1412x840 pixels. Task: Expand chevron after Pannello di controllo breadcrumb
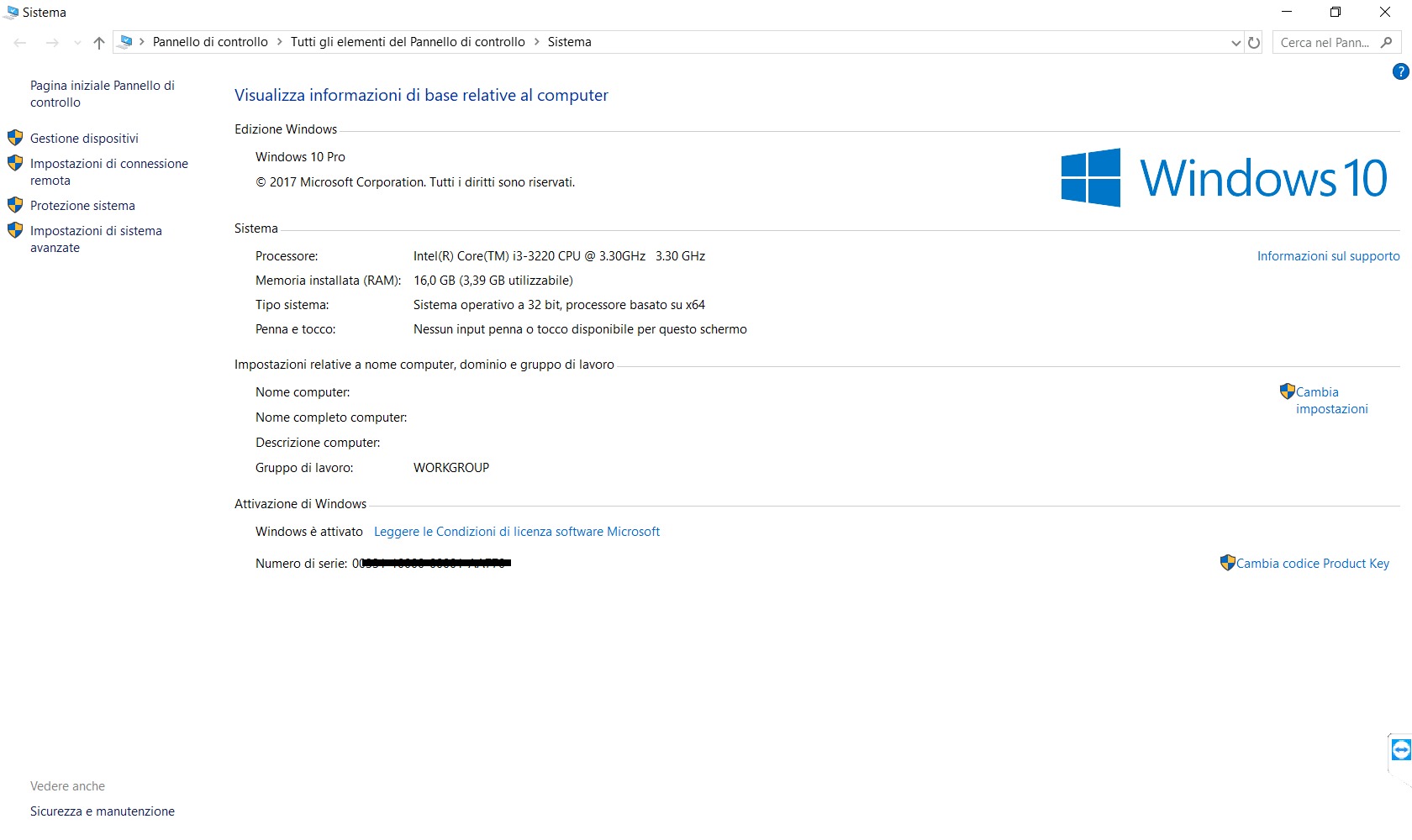[279, 42]
